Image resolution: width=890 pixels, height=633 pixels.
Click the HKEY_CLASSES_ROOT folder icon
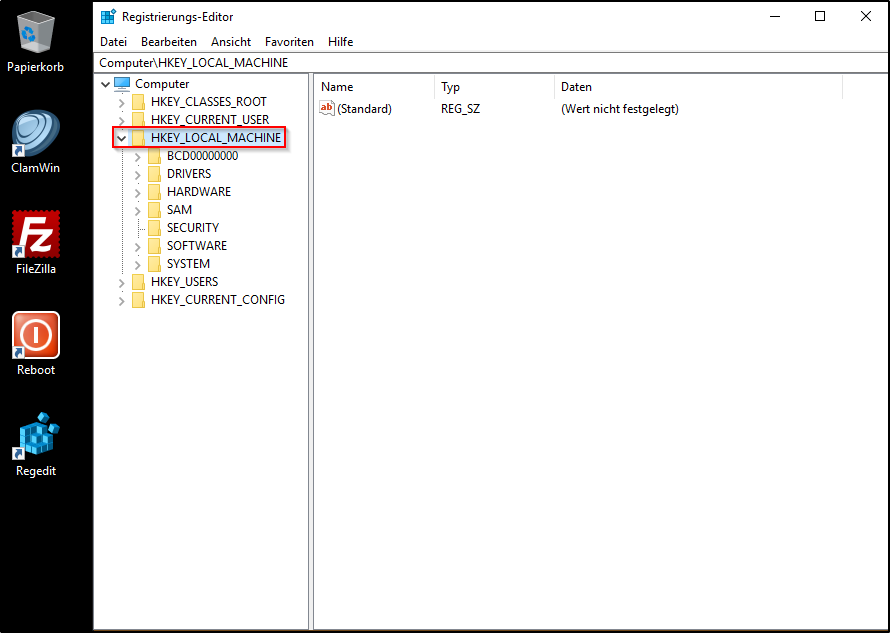click(138, 102)
